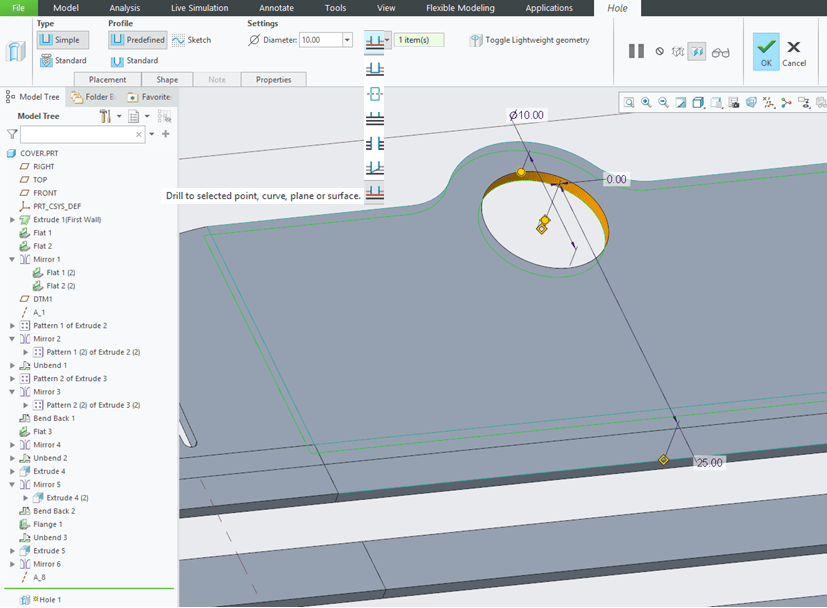Toggle Lightweight geometry

(530, 40)
